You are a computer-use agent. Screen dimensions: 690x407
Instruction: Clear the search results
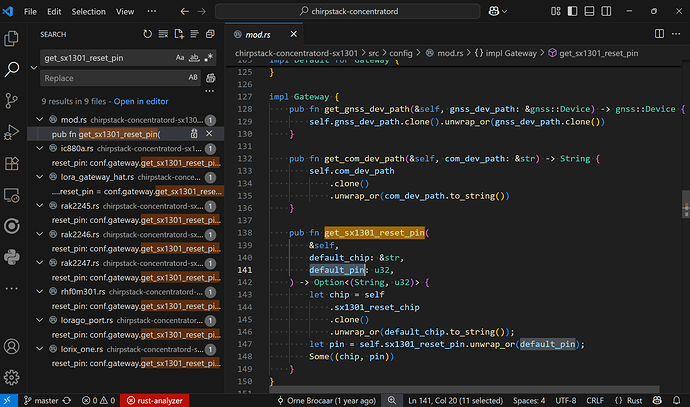(x=163, y=34)
